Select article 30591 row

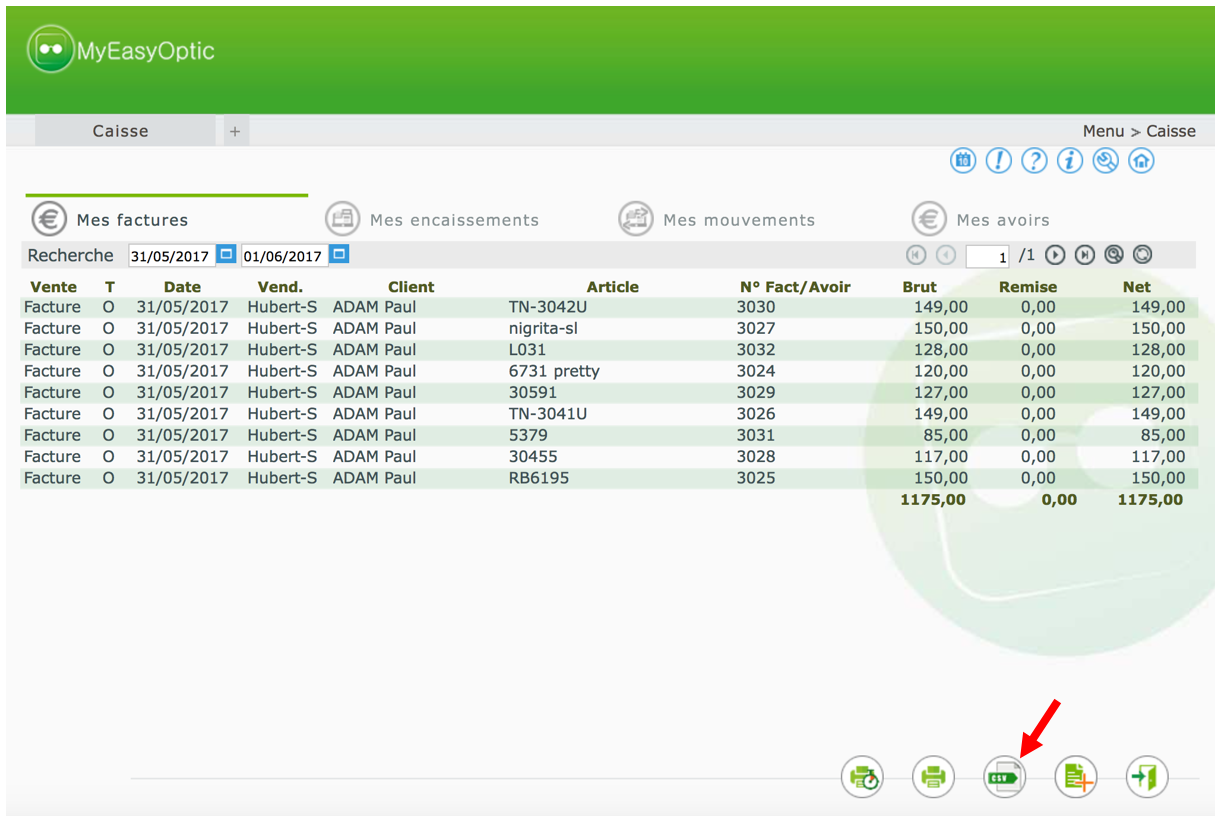click(609, 393)
